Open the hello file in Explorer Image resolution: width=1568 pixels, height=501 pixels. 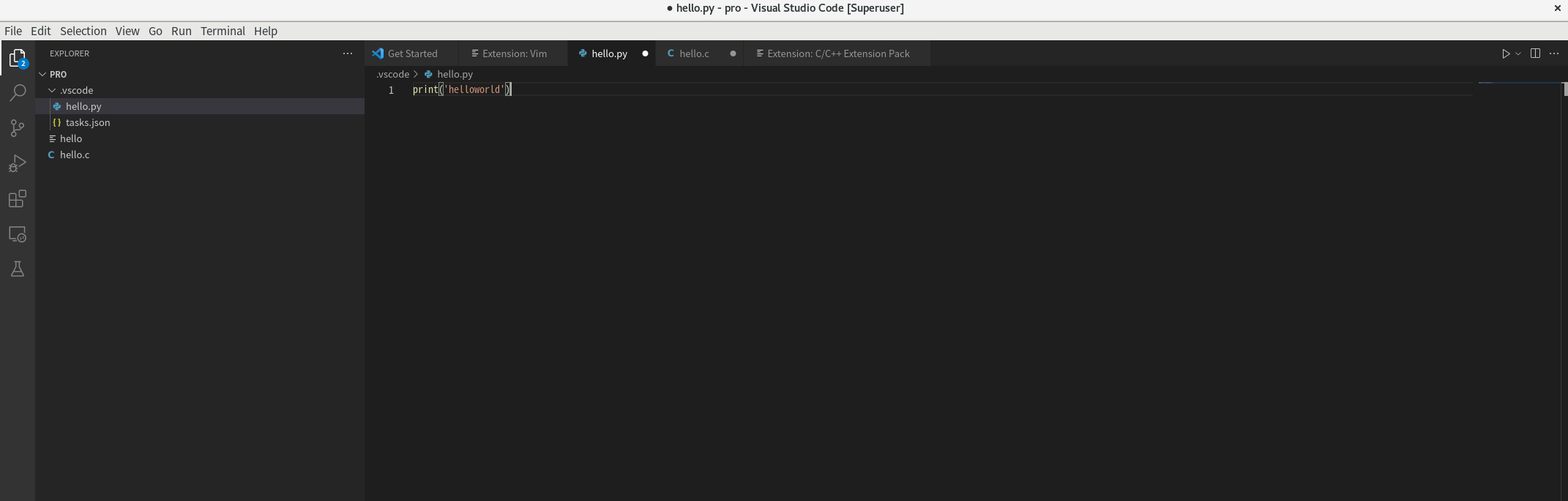pos(200,138)
